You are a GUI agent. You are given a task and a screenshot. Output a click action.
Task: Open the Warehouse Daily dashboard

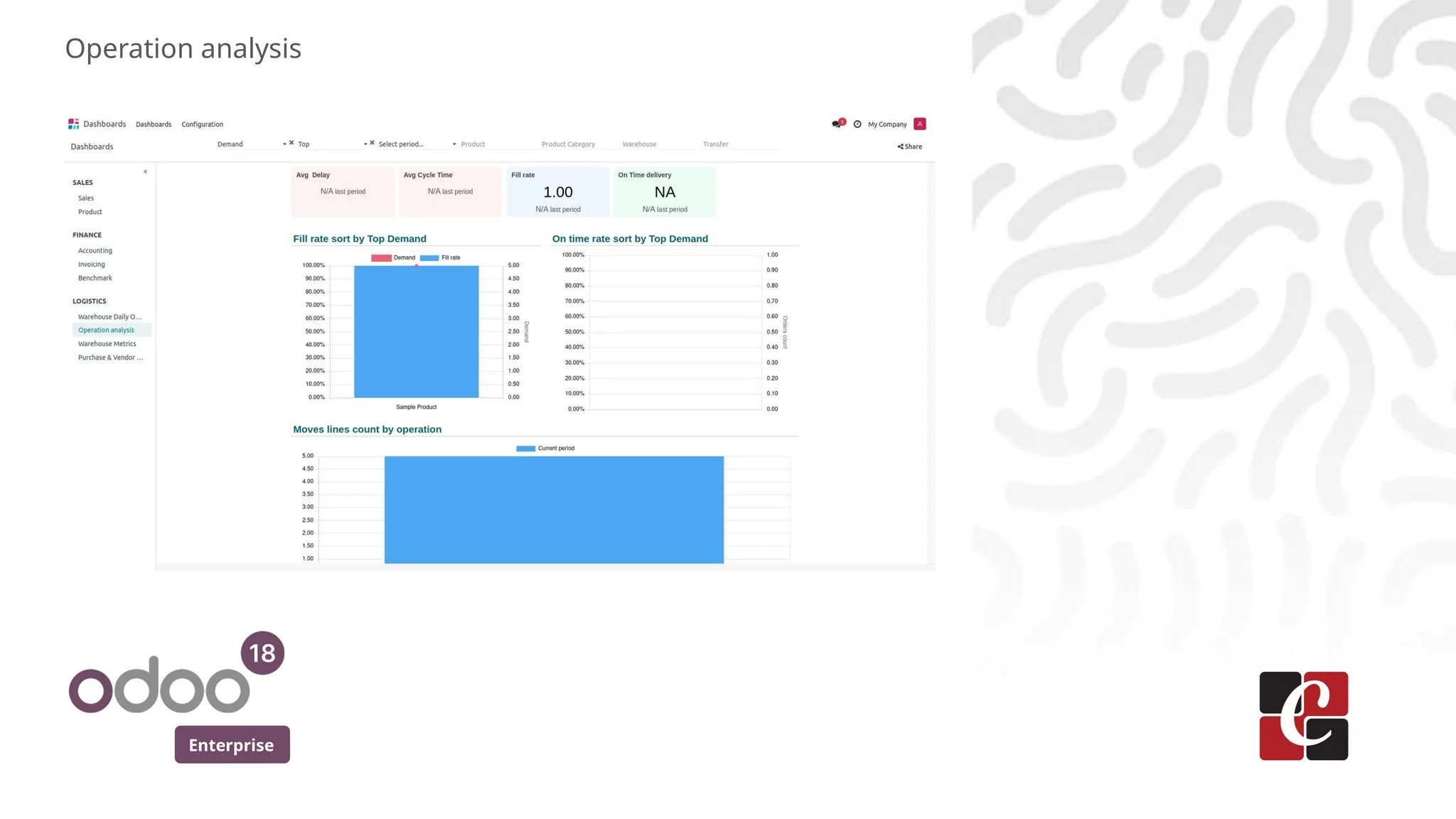click(x=110, y=317)
